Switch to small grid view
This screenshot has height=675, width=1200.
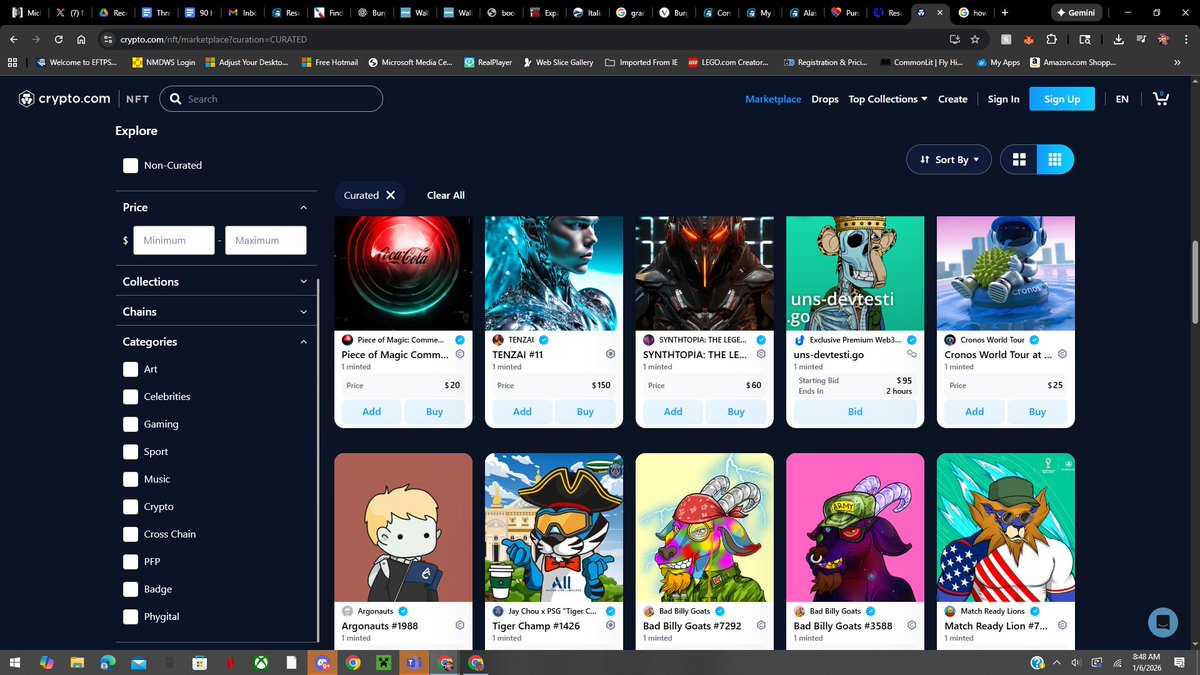pos(1055,159)
